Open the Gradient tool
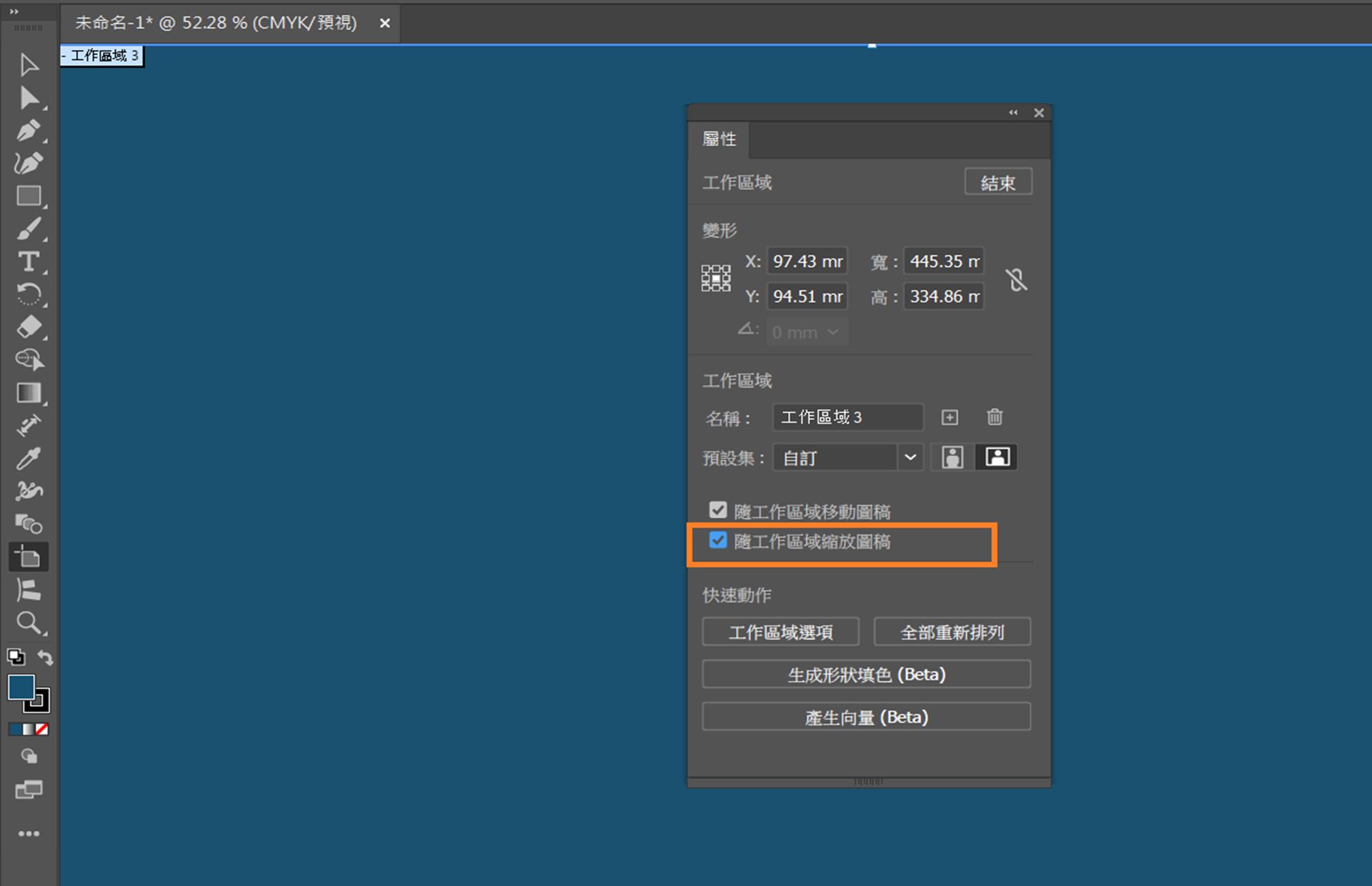Viewport: 1372px width, 886px height. [x=29, y=392]
